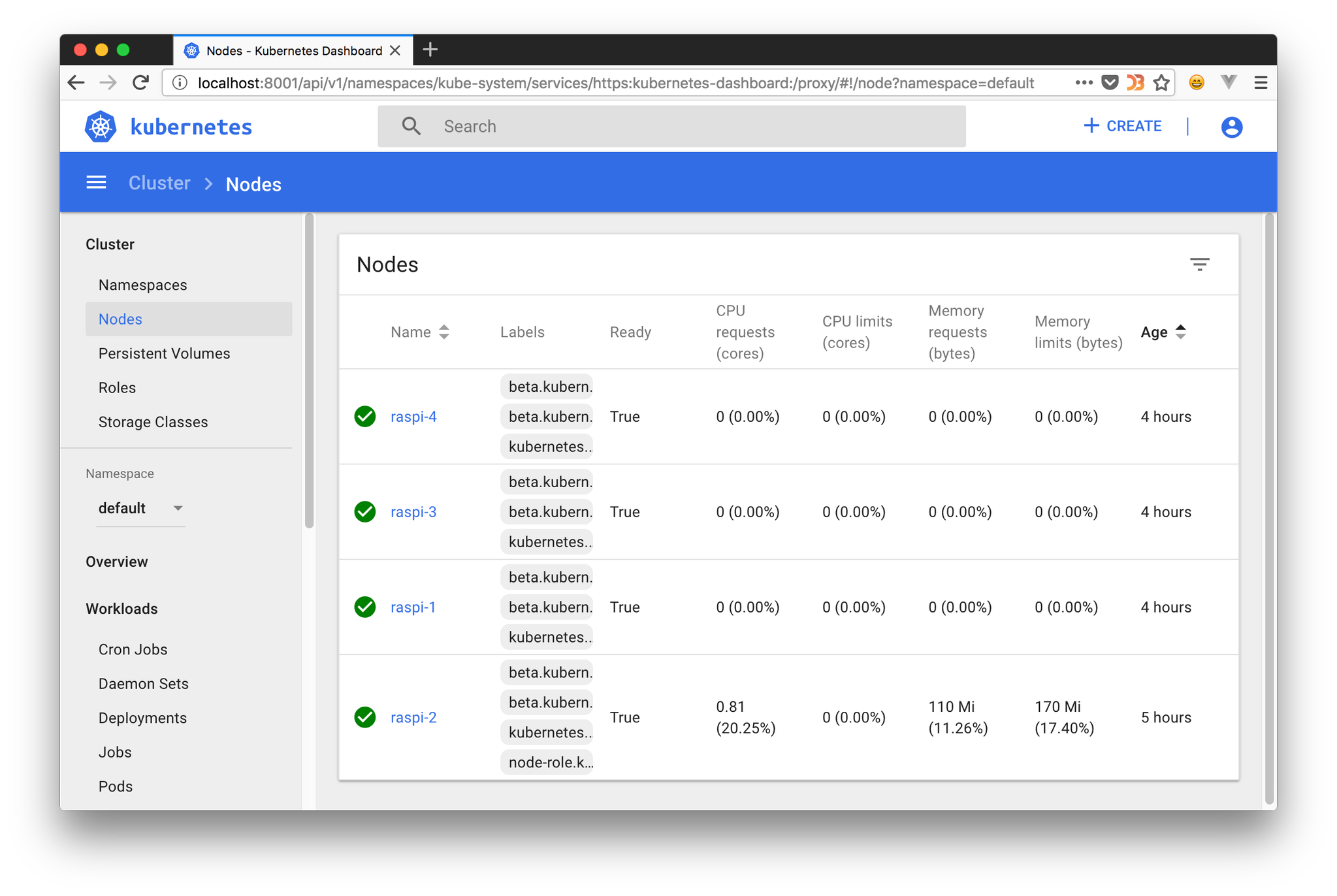Click the emoji extension icon in toolbar
1337x896 pixels.
(1196, 82)
